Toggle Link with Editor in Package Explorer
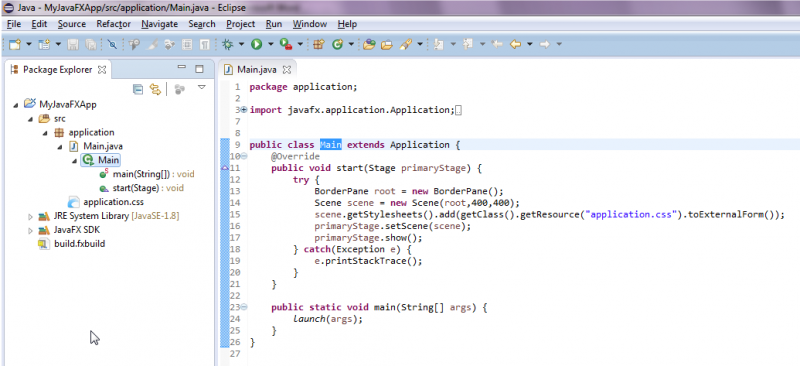 point(155,89)
